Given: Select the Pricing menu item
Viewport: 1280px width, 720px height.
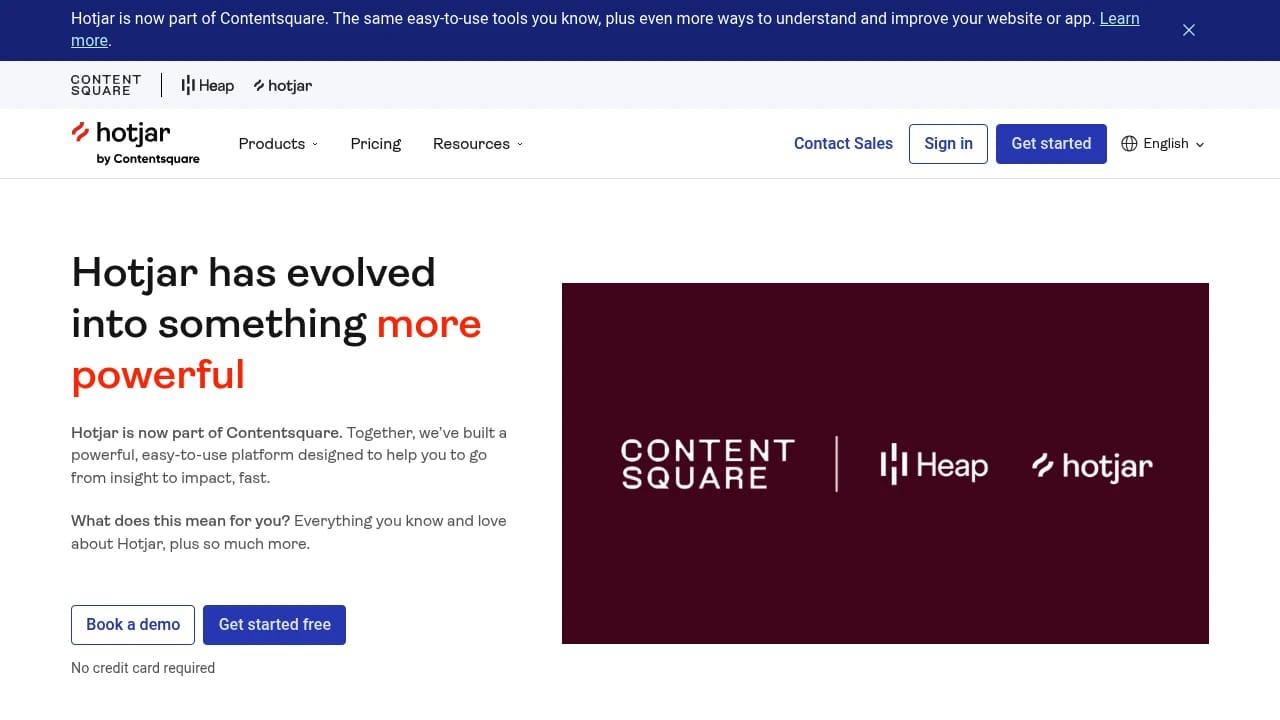Looking at the screenshot, I should coord(375,143).
